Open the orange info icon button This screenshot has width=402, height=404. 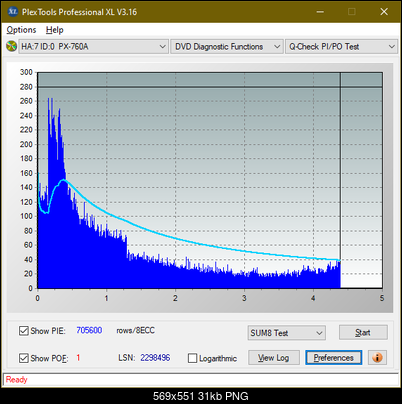(377, 358)
